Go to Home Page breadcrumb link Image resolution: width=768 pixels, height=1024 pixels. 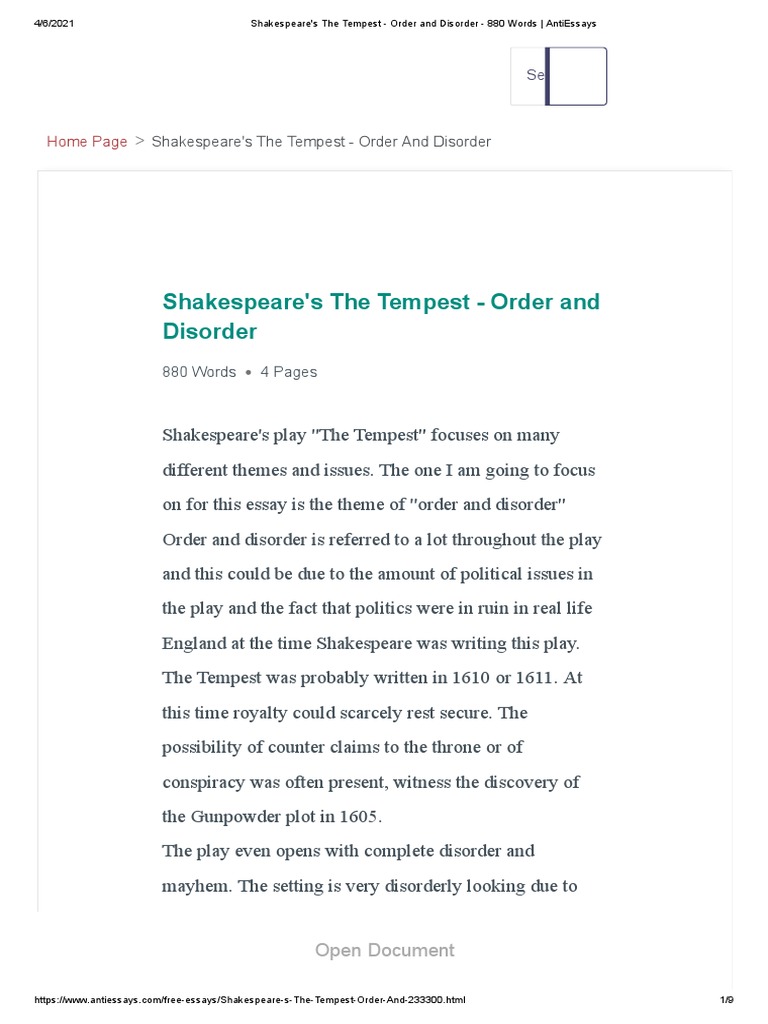[87, 142]
